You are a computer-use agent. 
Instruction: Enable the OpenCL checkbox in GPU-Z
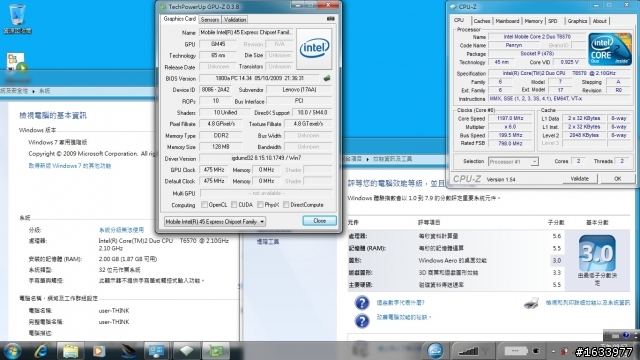tap(204, 204)
